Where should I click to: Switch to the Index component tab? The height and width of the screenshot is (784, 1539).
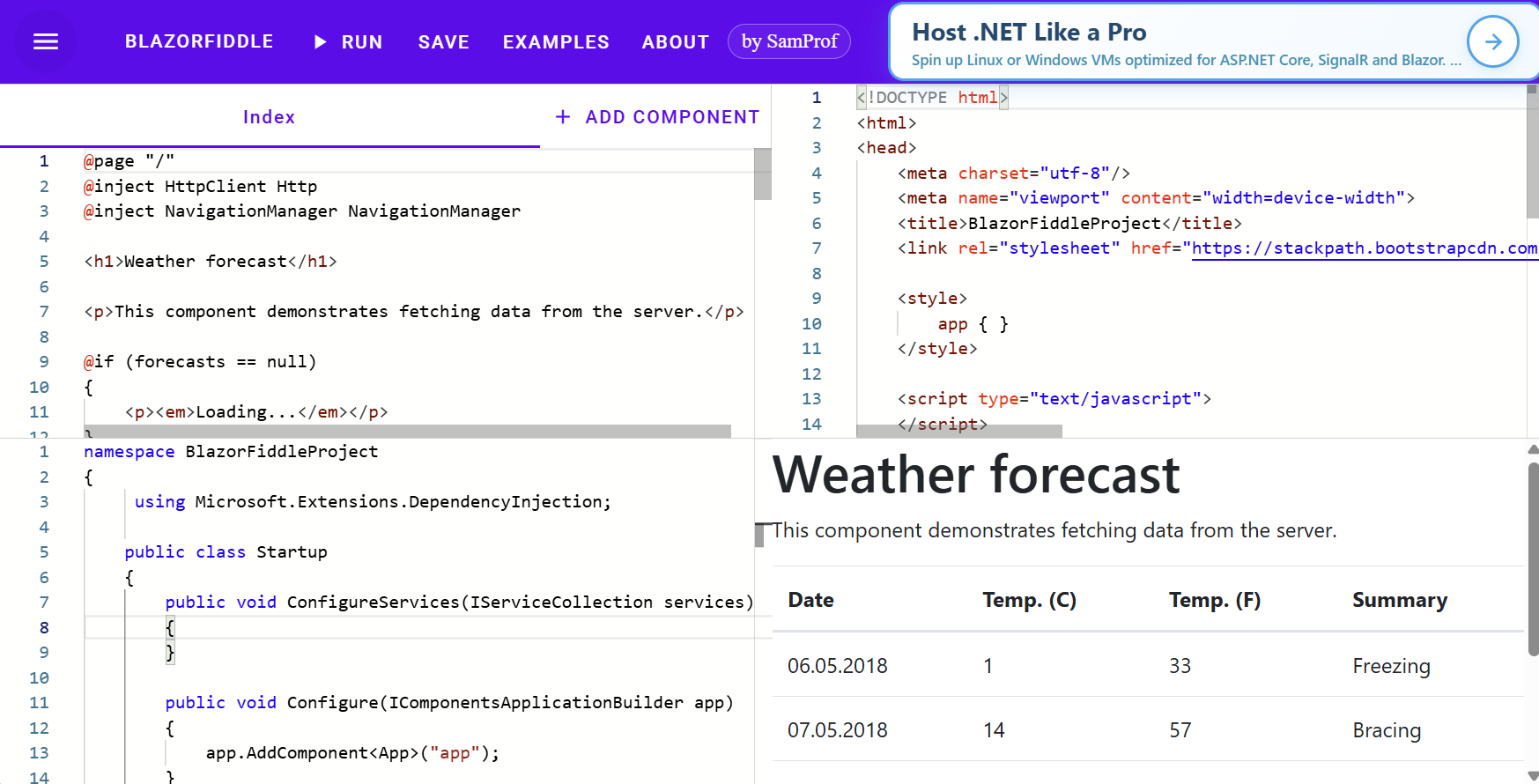[x=269, y=117]
